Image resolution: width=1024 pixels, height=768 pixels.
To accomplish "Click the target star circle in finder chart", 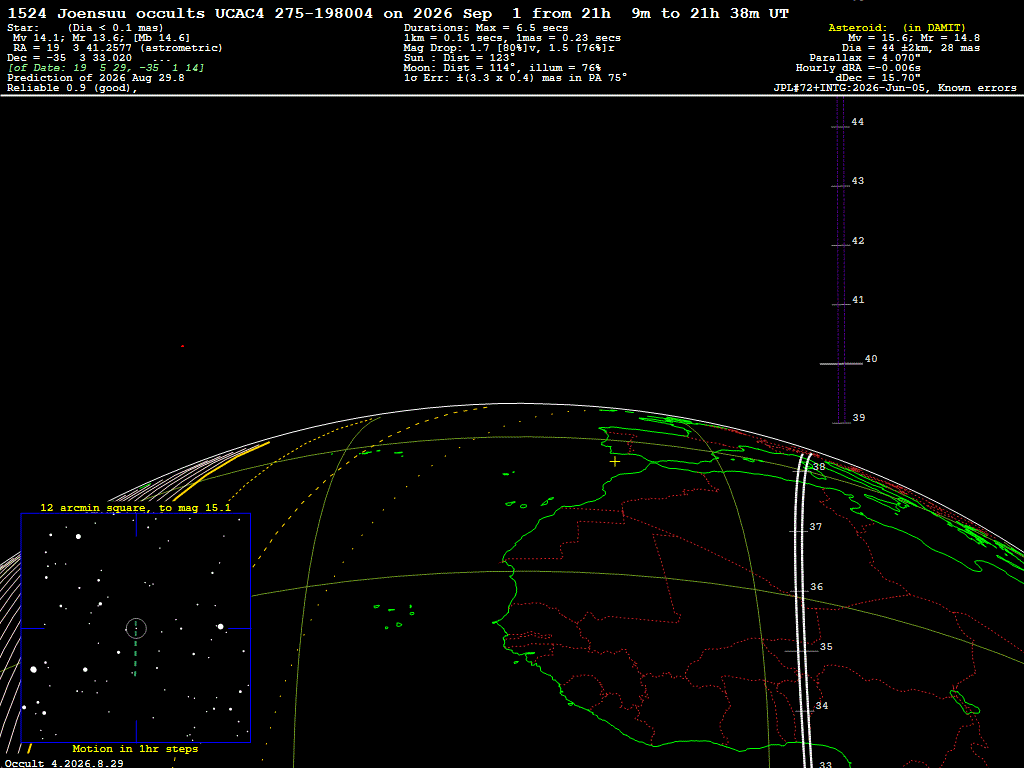I will tap(136, 629).
